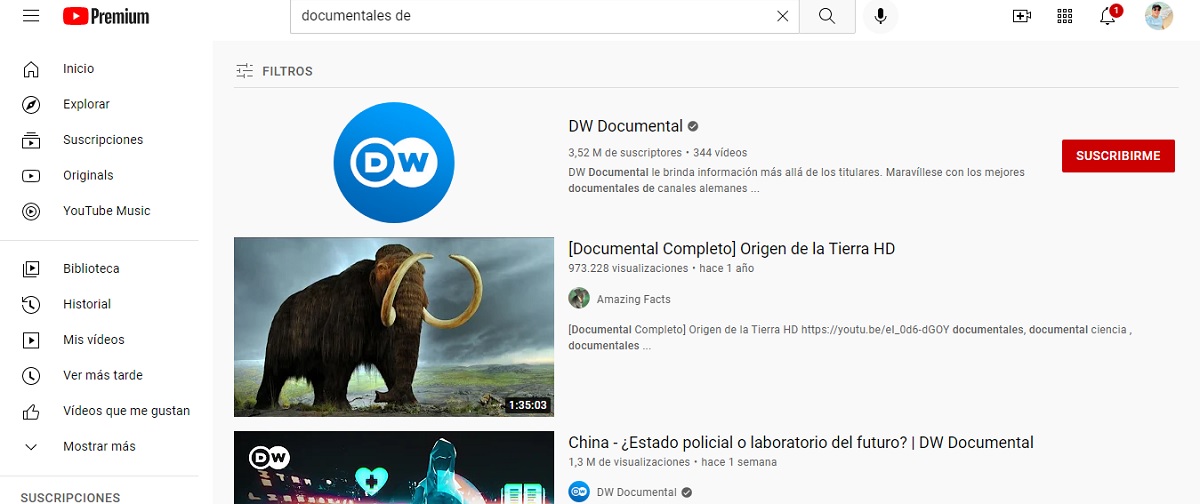
Task: Clear the search box text
Action: click(x=782, y=16)
